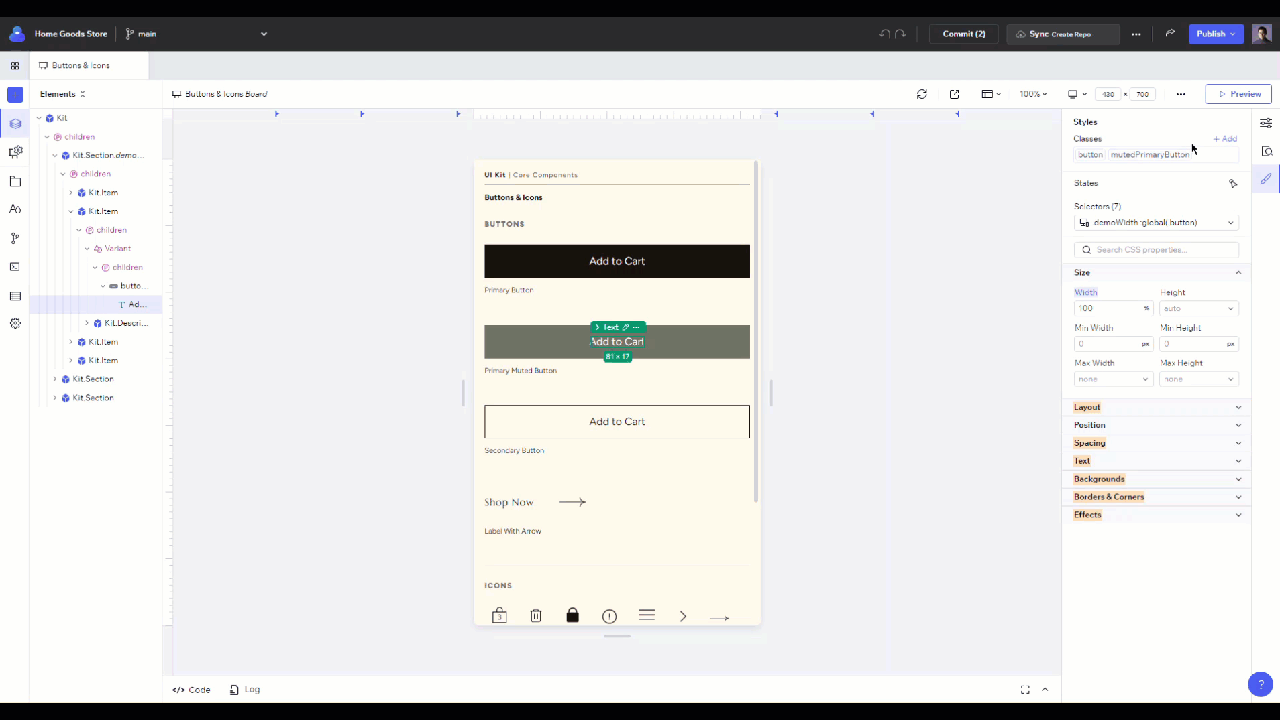Click the Publish button

(x=1216, y=34)
